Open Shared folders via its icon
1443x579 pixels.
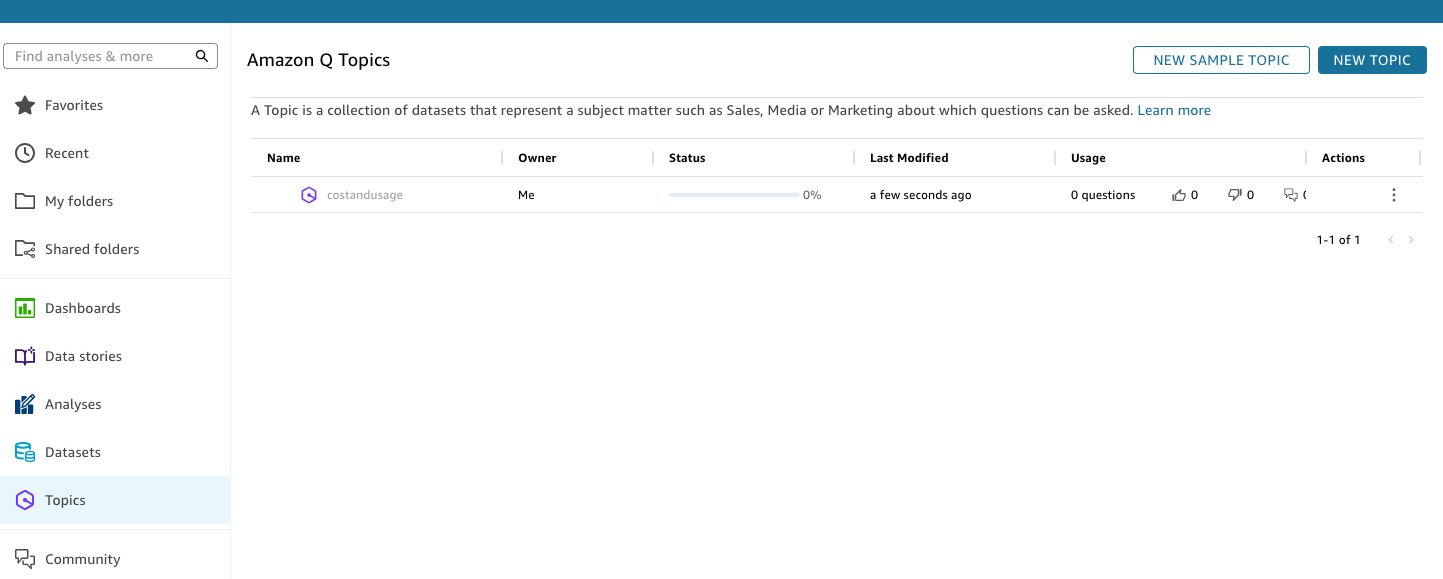click(x=25, y=249)
